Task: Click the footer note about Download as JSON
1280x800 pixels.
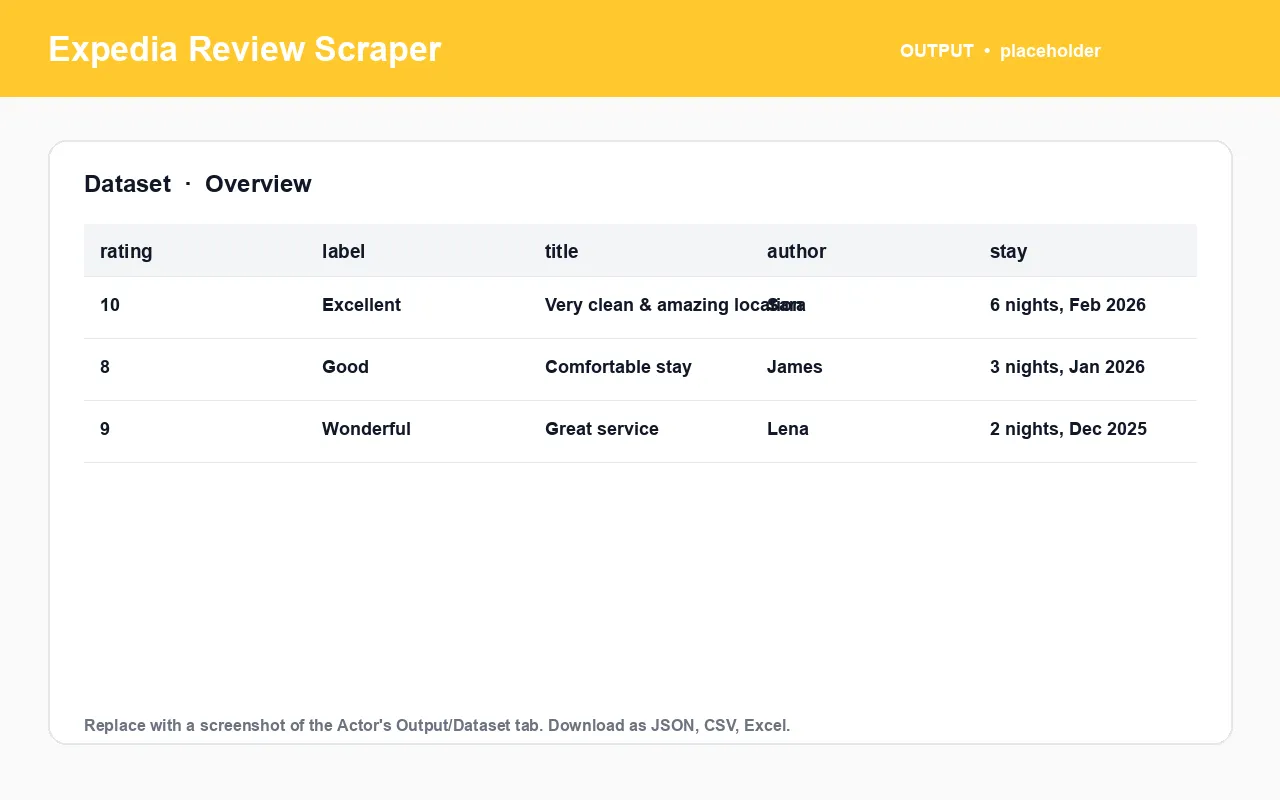Action: pyautogui.click(x=437, y=726)
